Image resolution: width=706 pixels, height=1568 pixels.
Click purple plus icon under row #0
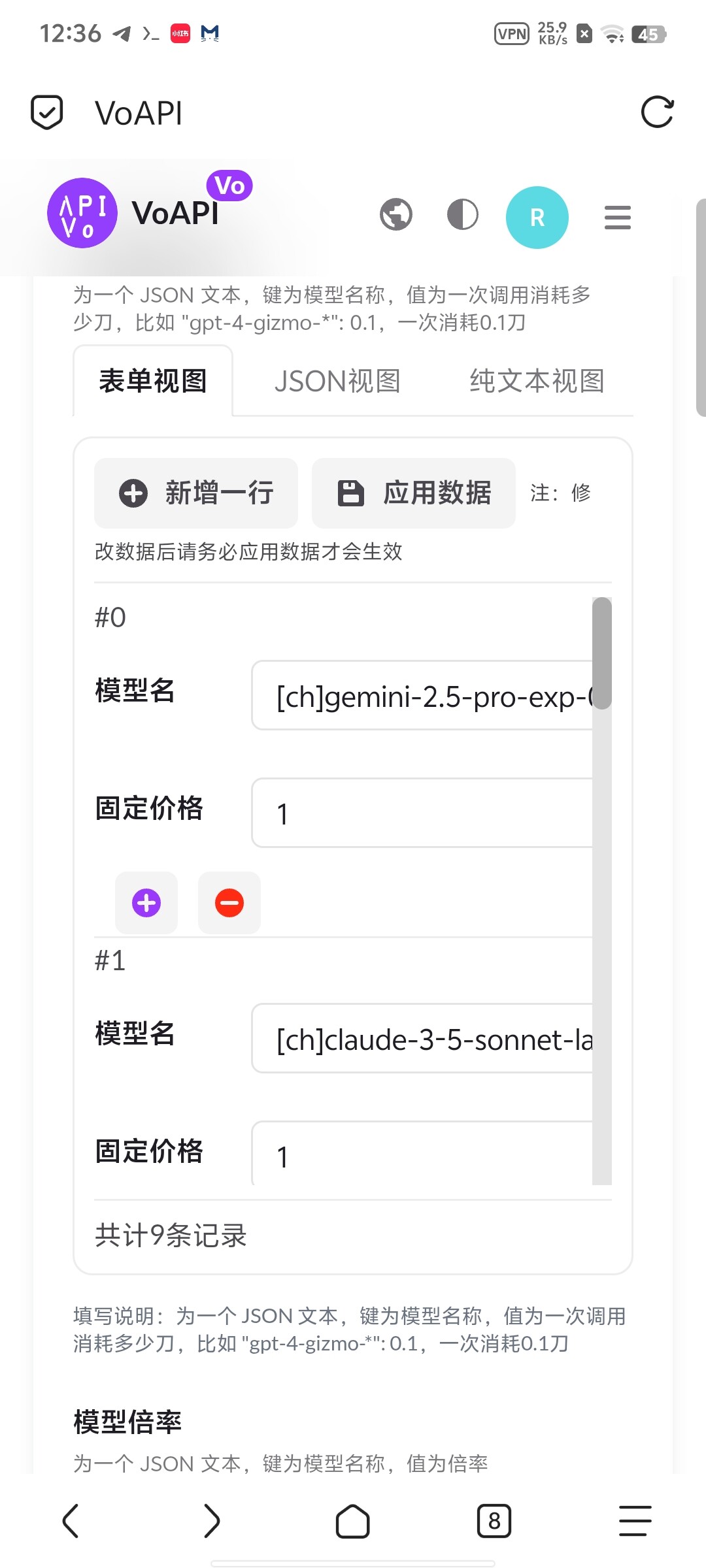click(146, 903)
